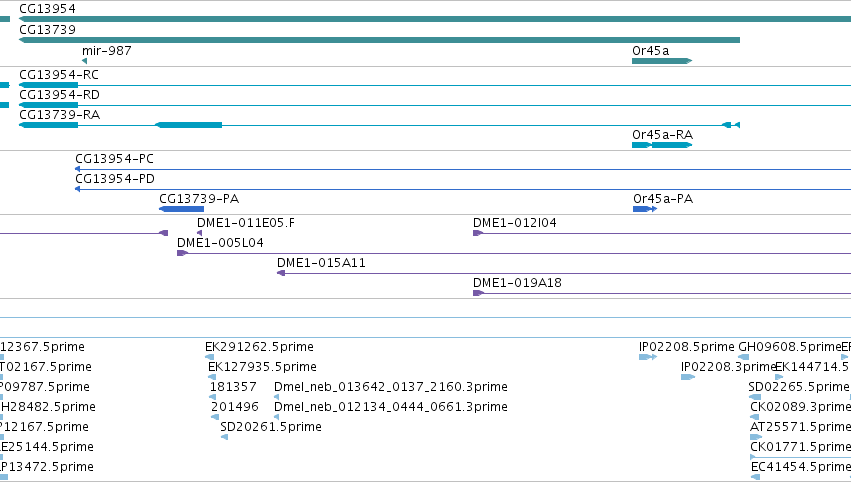Click the CK02089.3prime EST glyph
Screen dimensions: 851x482
click(754, 417)
